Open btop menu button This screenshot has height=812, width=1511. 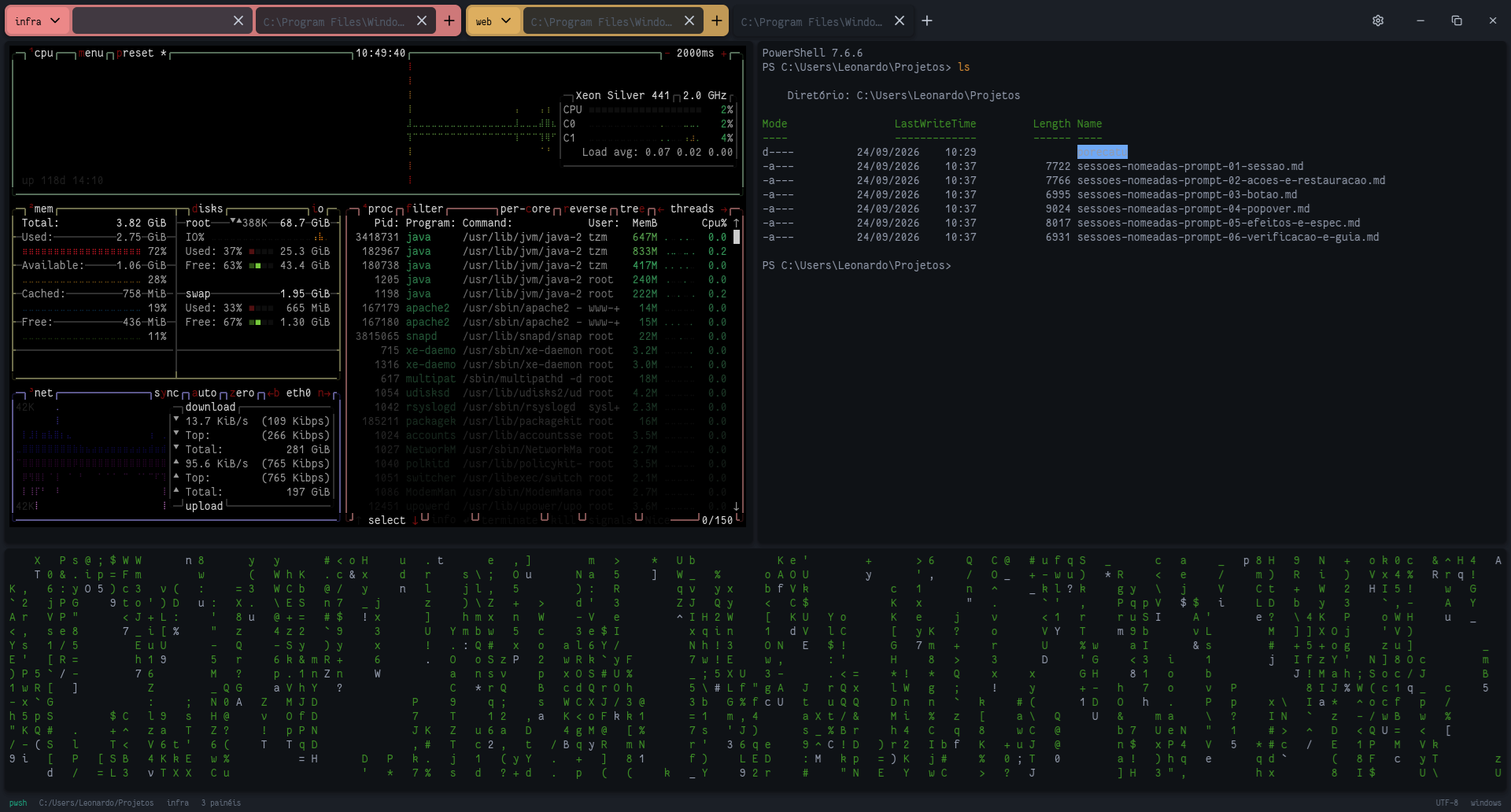pos(91,53)
